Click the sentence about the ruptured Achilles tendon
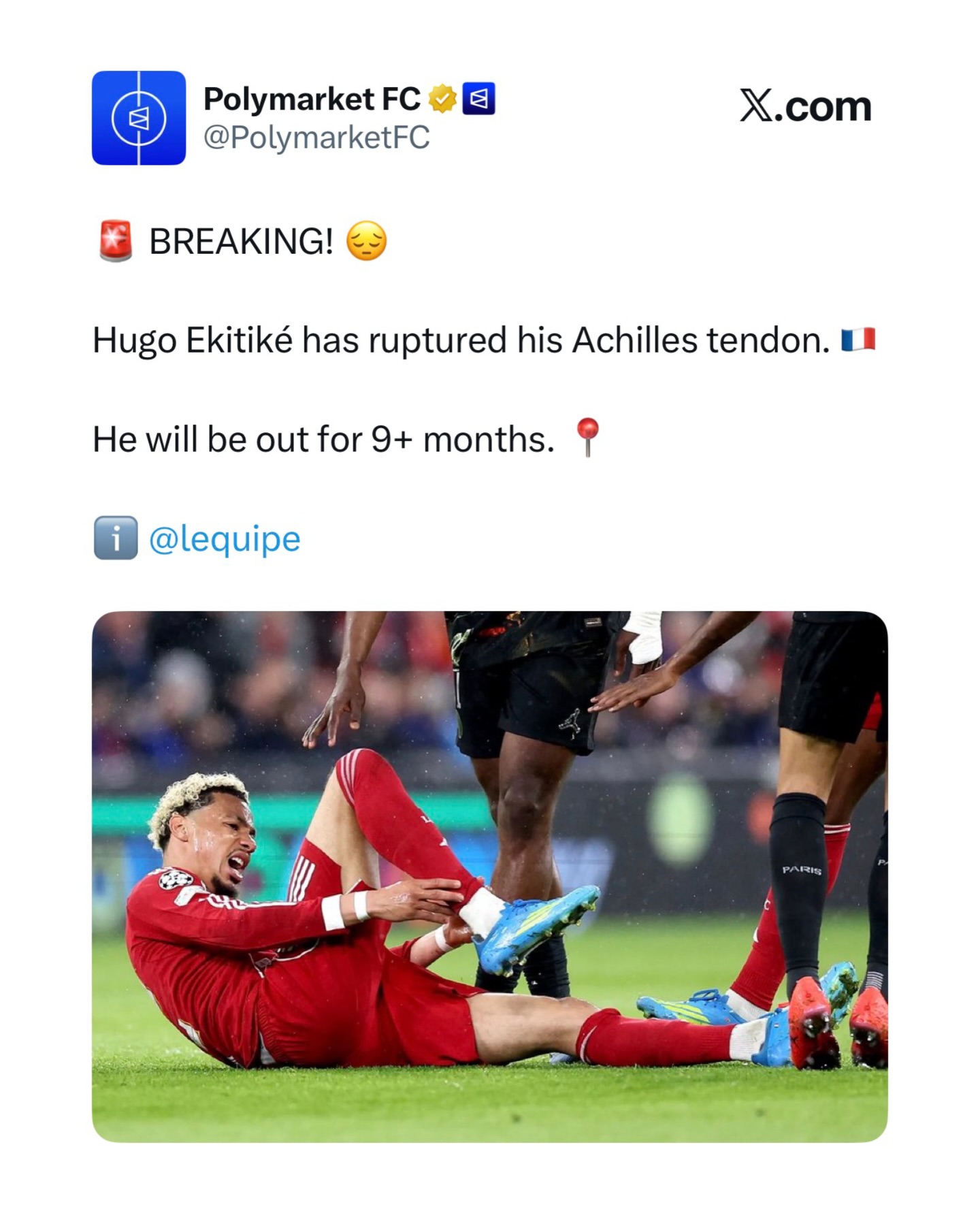Screen dimensions: 980x1226 pyautogui.click(x=461, y=340)
